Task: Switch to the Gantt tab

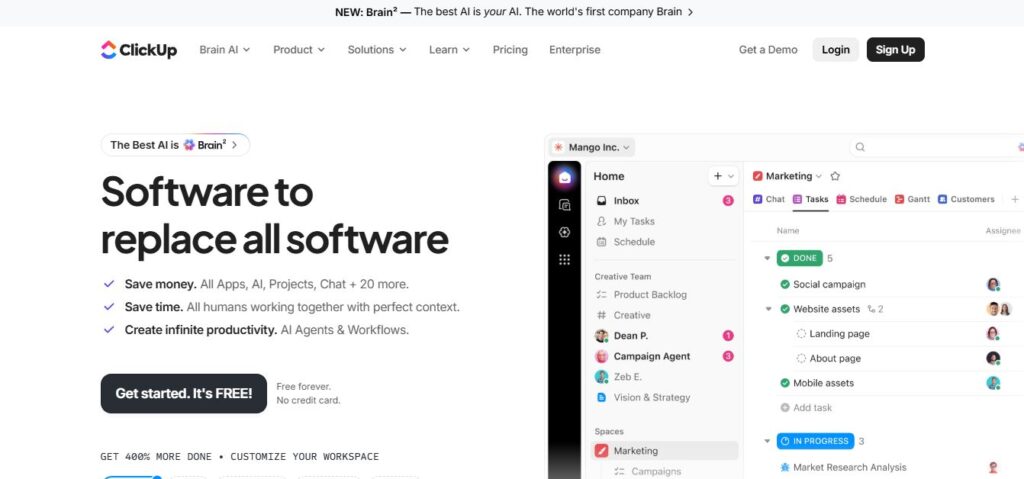Action: tap(912, 199)
